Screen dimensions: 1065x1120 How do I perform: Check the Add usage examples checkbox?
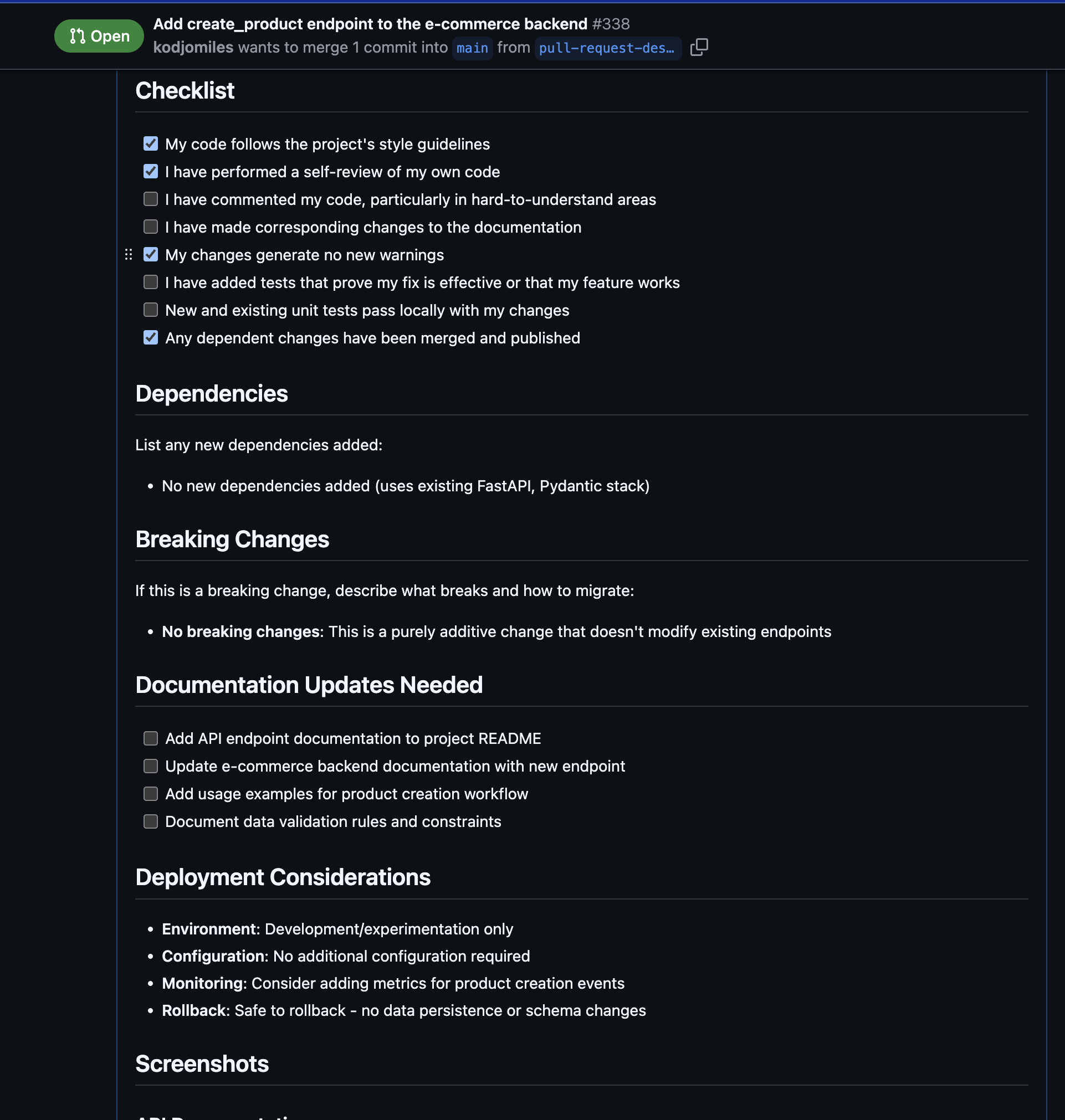[150, 794]
